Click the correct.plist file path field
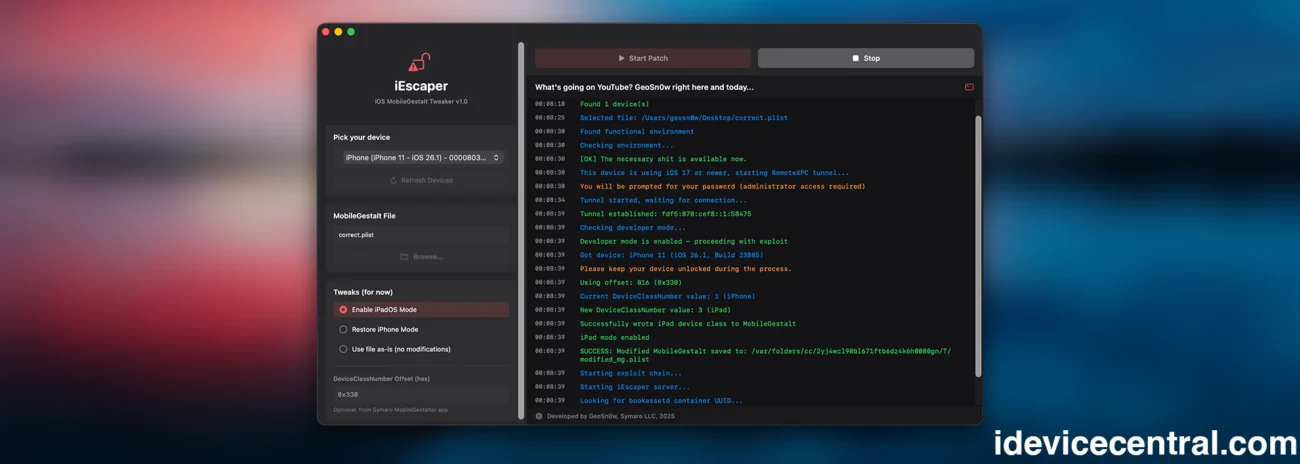The image size is (1300, 464). point(420,235)
